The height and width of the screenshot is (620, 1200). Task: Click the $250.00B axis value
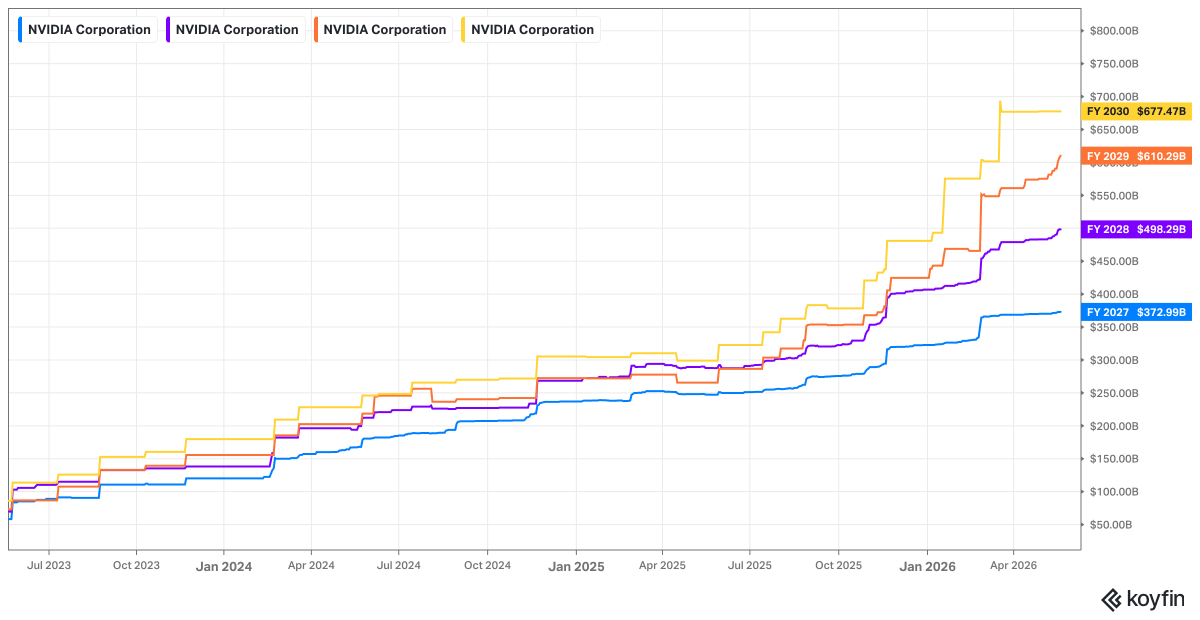tap(1113, 393)
